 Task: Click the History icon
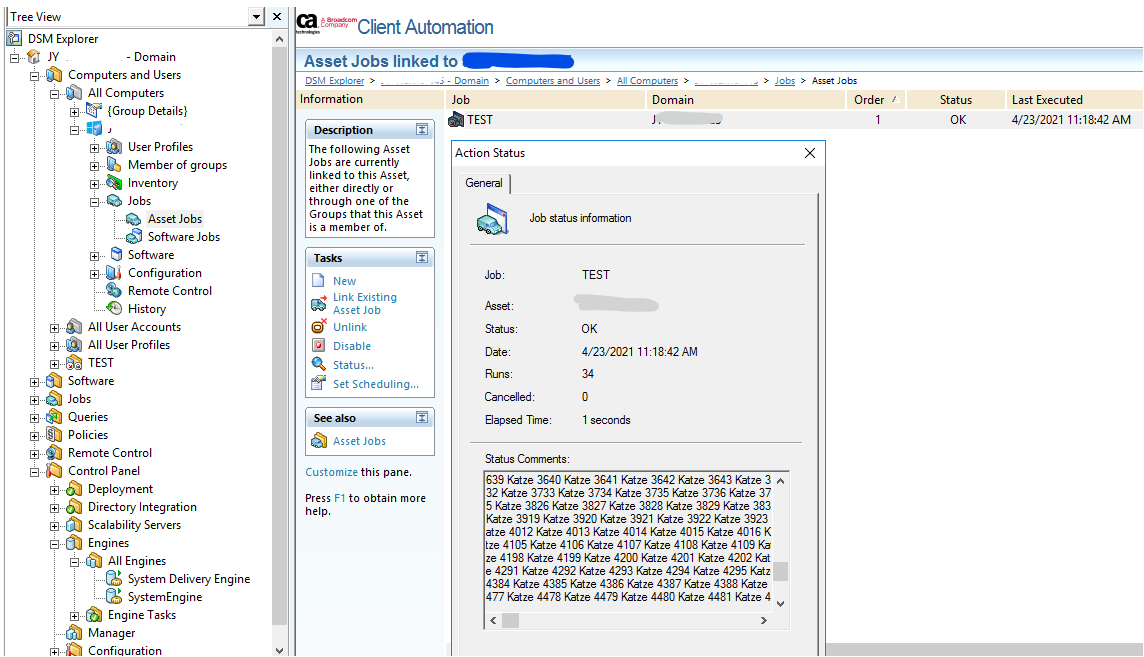[x=114, y=308]
